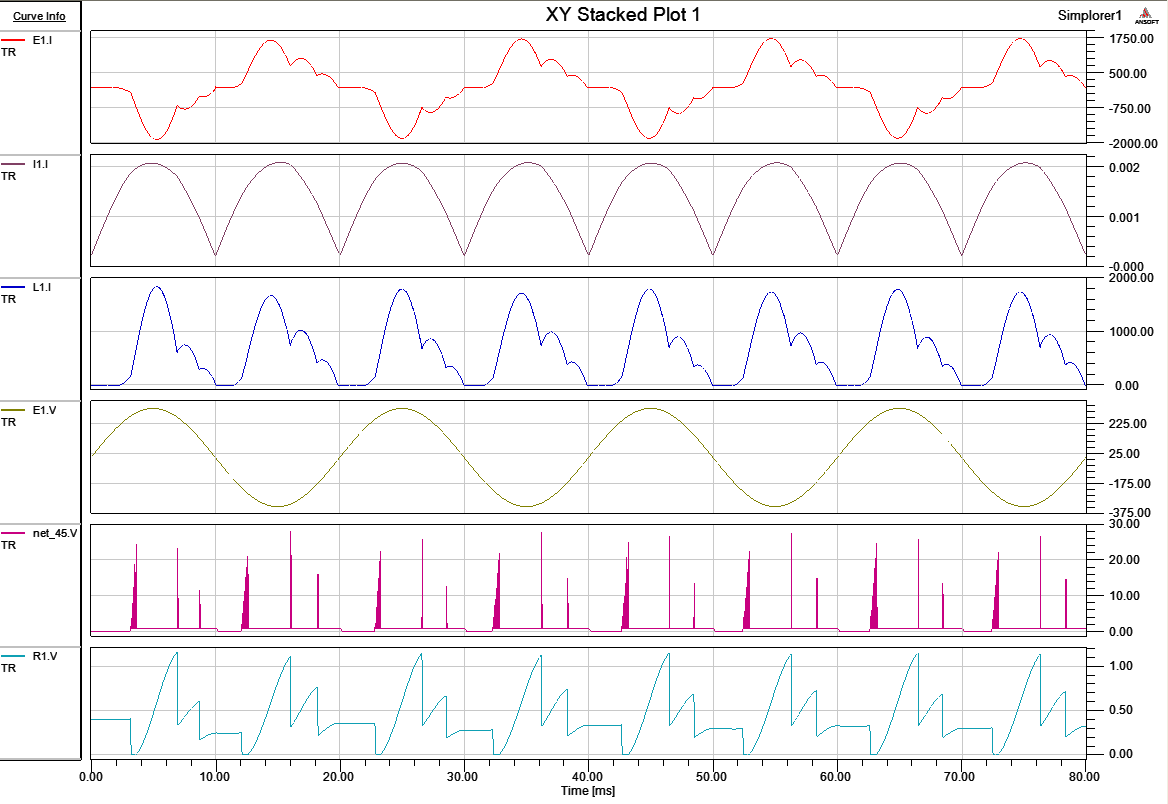1168x804 pixels.
Task: Click the -375.00 Y-axis value
Action: pyautogui.click(x=1130, y=513)
